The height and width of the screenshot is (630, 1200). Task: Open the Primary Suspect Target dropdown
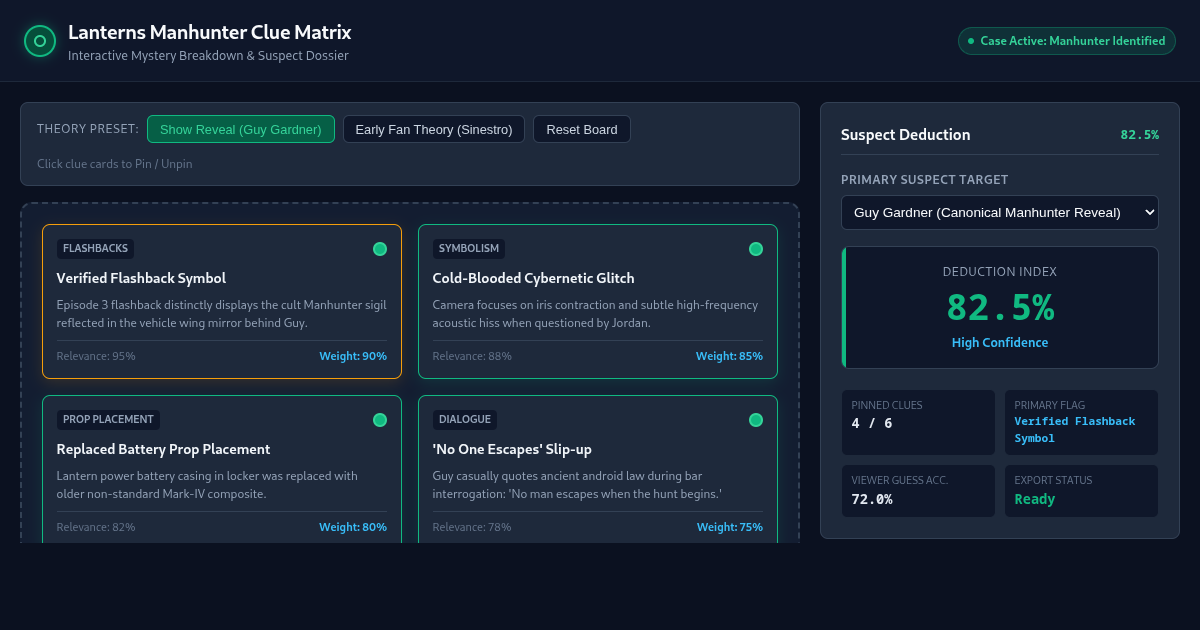(1000, 212)
